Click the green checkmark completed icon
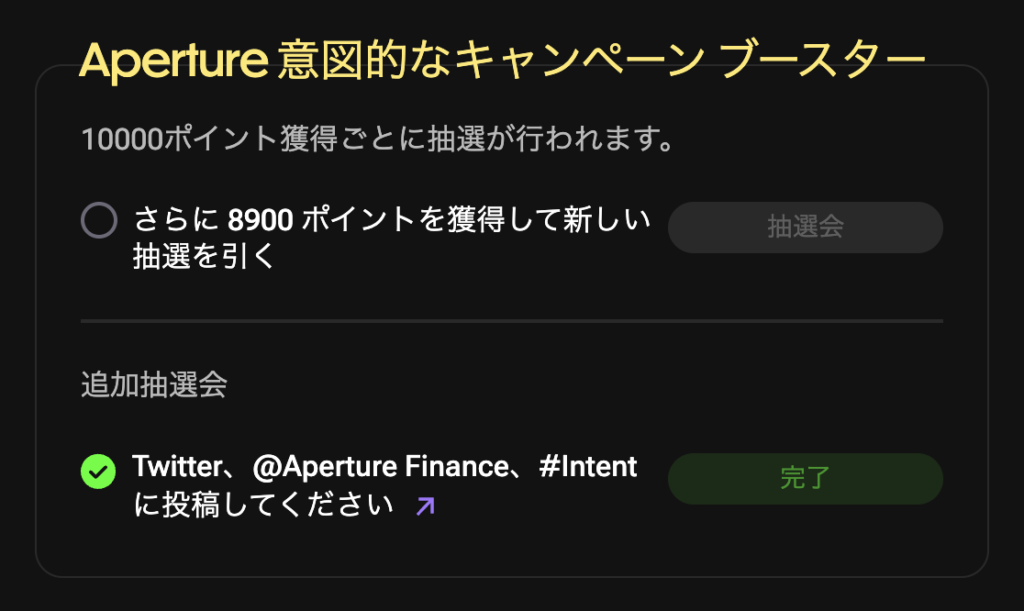This screenshot has width=1024, height=611. click(x=99, y=471)
